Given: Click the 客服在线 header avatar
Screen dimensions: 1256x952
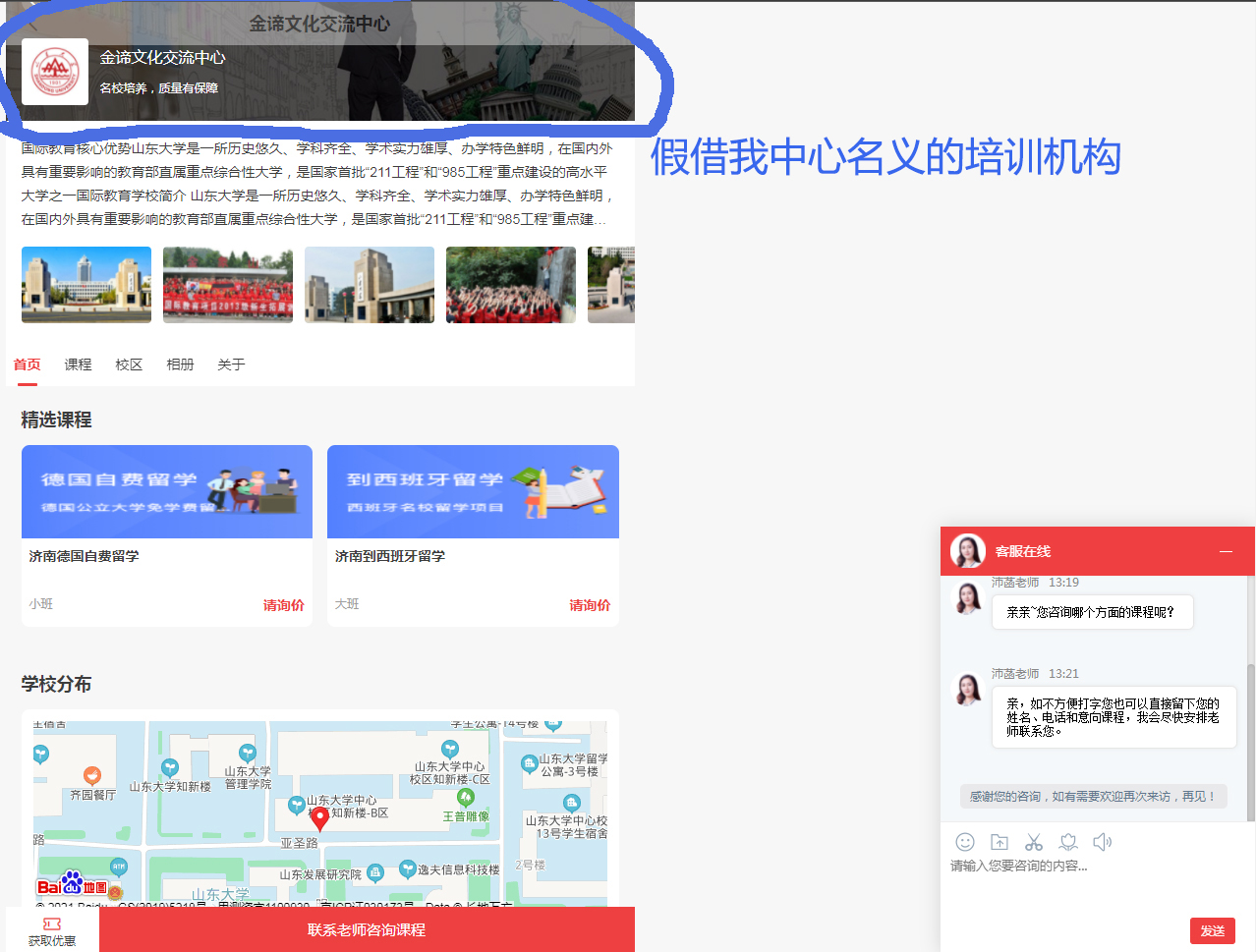Looking at the screenshot, I should pos(968,551).
